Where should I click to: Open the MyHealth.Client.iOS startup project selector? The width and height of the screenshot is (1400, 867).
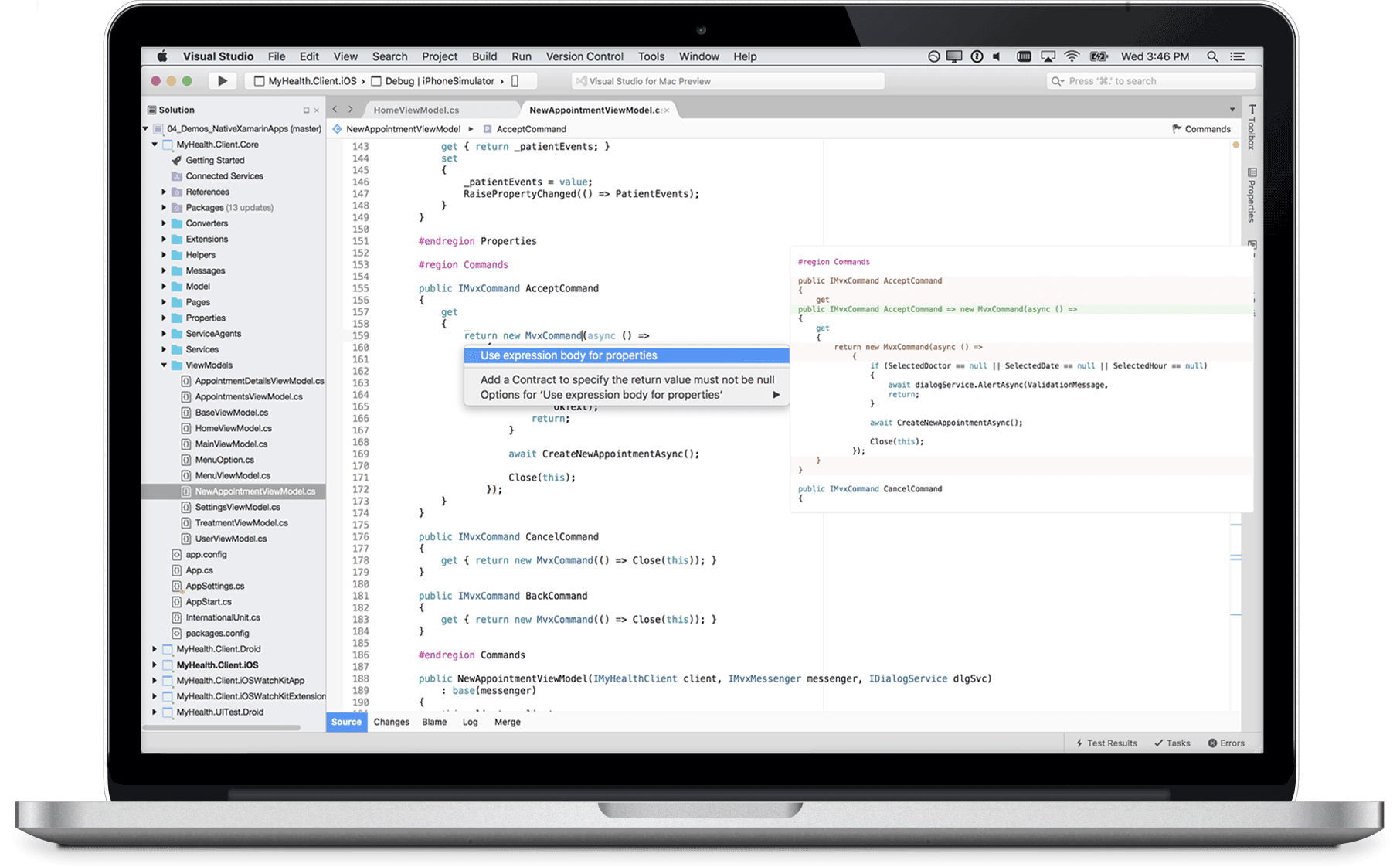tap(305, 81)
